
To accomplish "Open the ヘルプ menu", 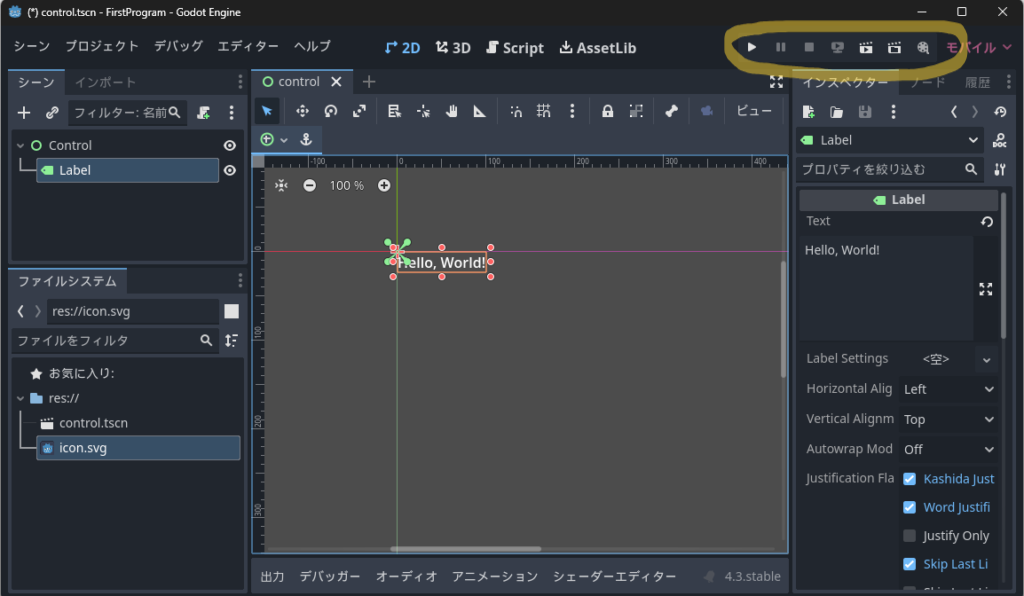I will tap(312, 46).
